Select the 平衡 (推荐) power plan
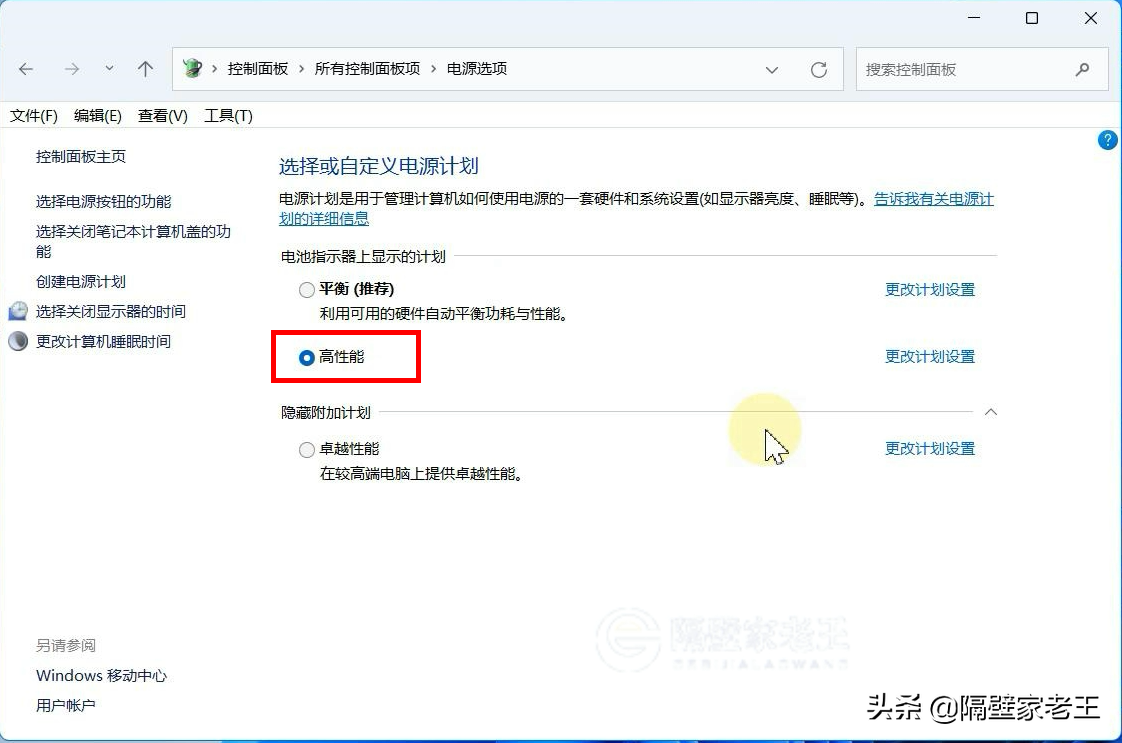The image size is (1122, 743). point(306,289)
